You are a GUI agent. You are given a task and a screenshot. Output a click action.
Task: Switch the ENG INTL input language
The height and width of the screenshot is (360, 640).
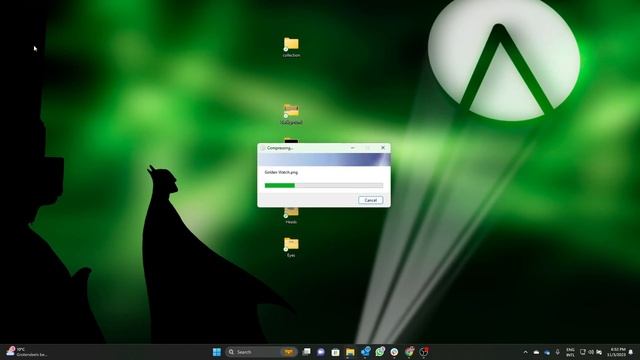click(x=570, y=352)
